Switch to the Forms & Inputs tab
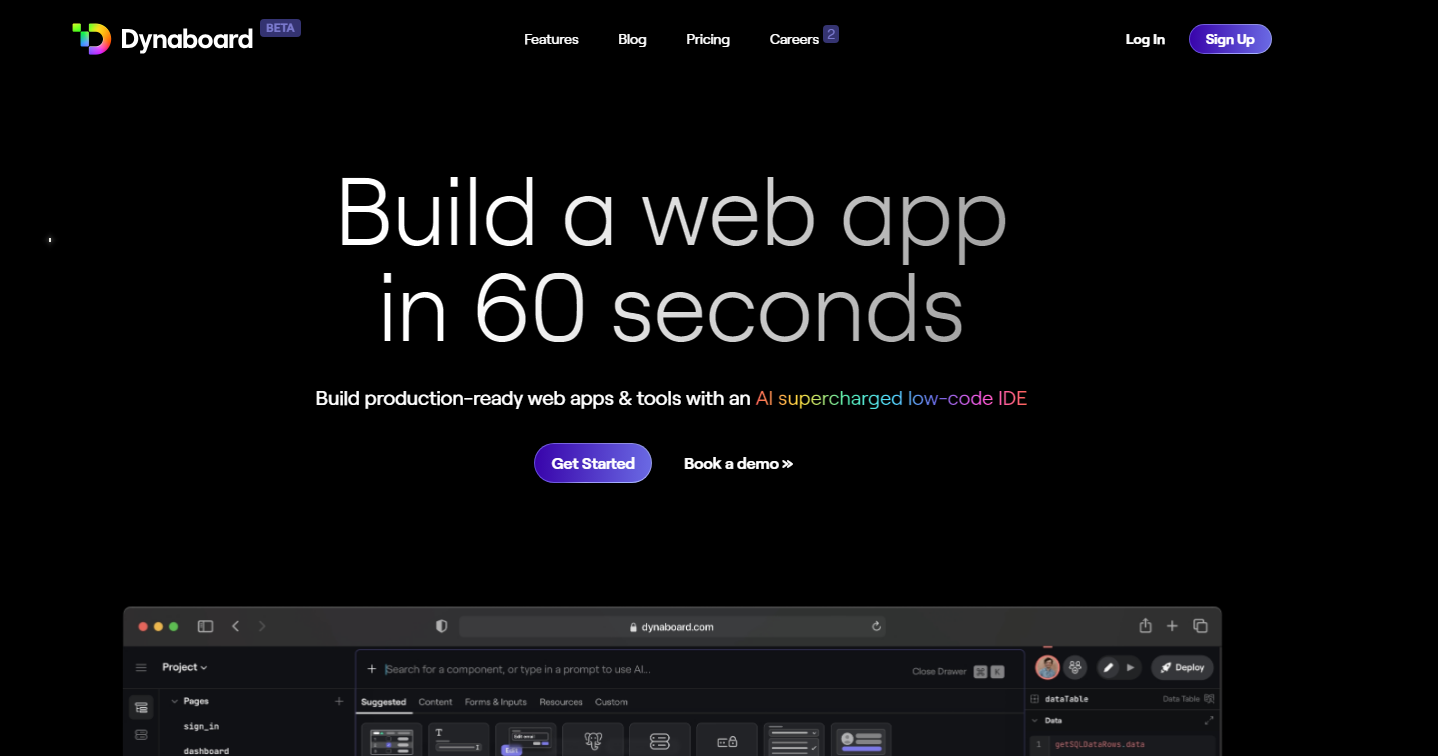 [x=496, y=702]
